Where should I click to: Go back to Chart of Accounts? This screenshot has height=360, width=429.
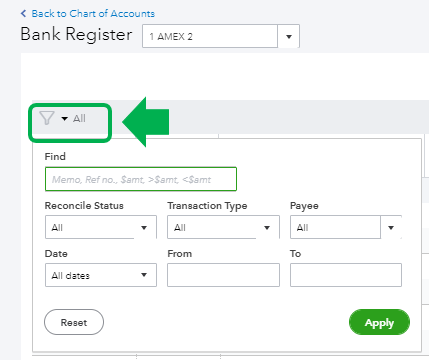[93, 13]
